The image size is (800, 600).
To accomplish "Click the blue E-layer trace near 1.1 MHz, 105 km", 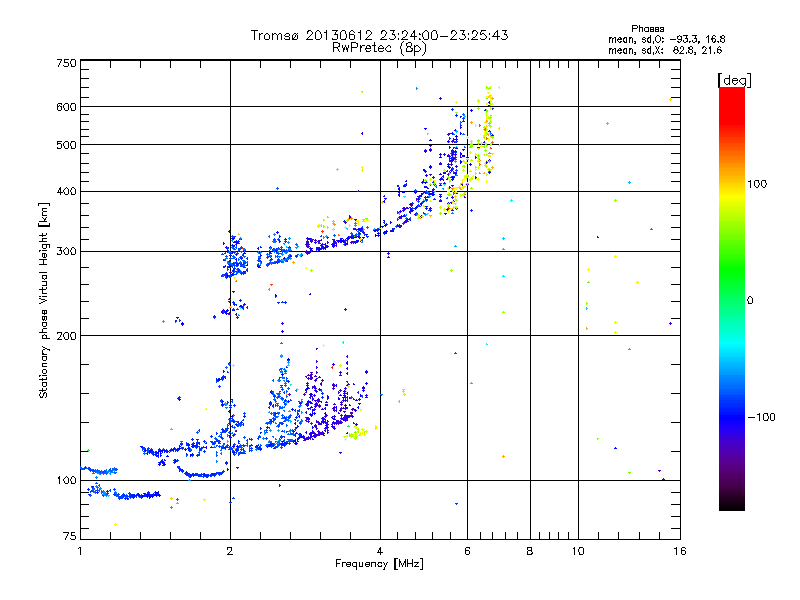I will point(99,470).
